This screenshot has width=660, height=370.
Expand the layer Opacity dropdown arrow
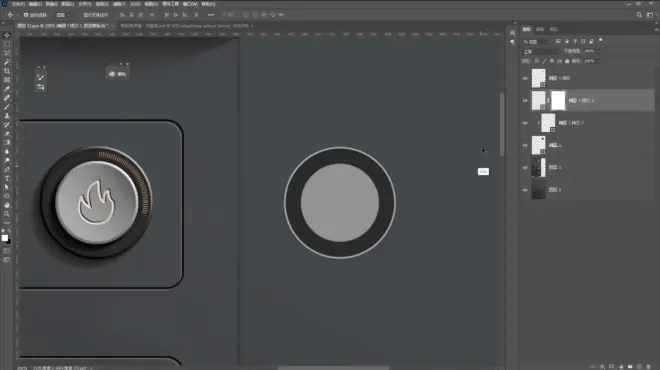pyautogui.click(x=599, y=51)
